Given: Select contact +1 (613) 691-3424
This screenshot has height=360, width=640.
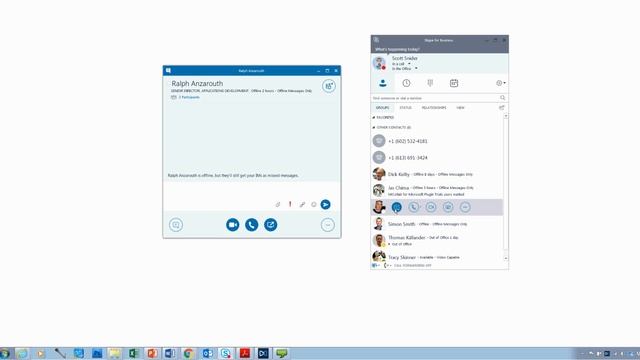Looking at the screenshot, I should coord(437,158).
